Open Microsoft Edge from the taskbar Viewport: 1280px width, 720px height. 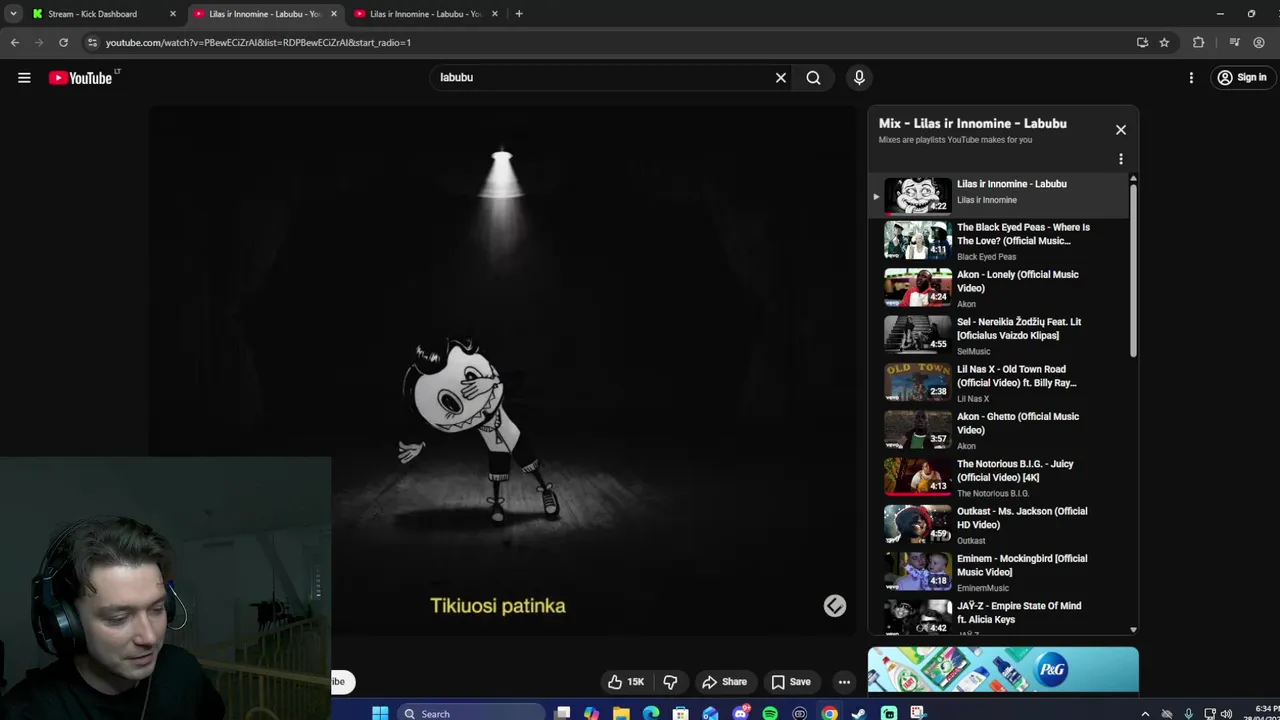(x=651, y=713)
